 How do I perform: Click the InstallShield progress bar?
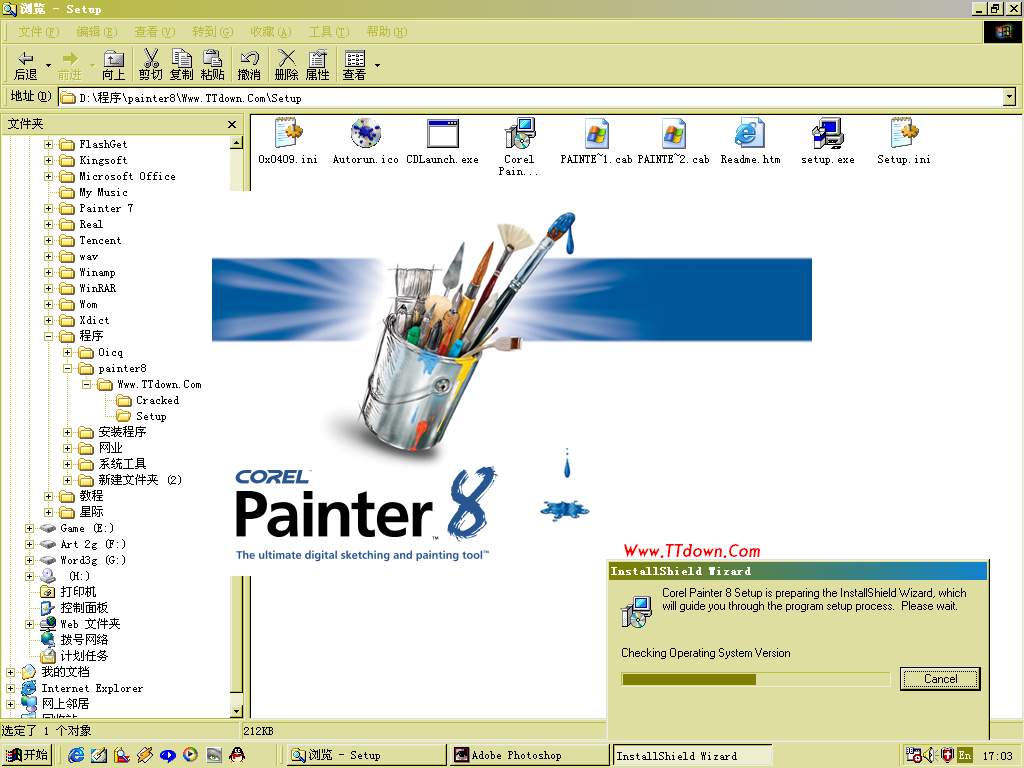(756, 679)
